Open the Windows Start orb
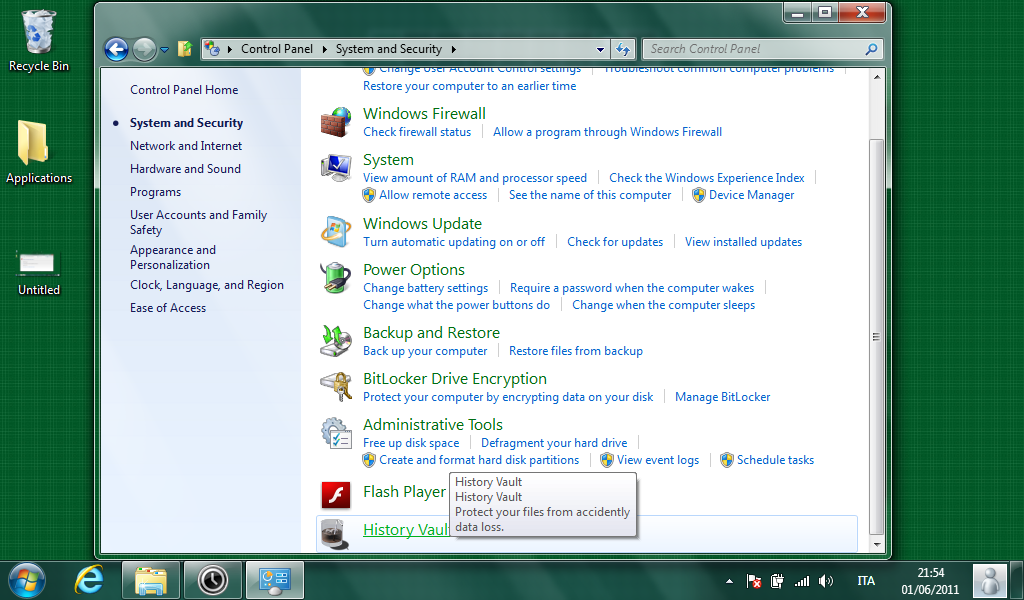This screenshot has width=1024, height=600. (x=27, y=580)
